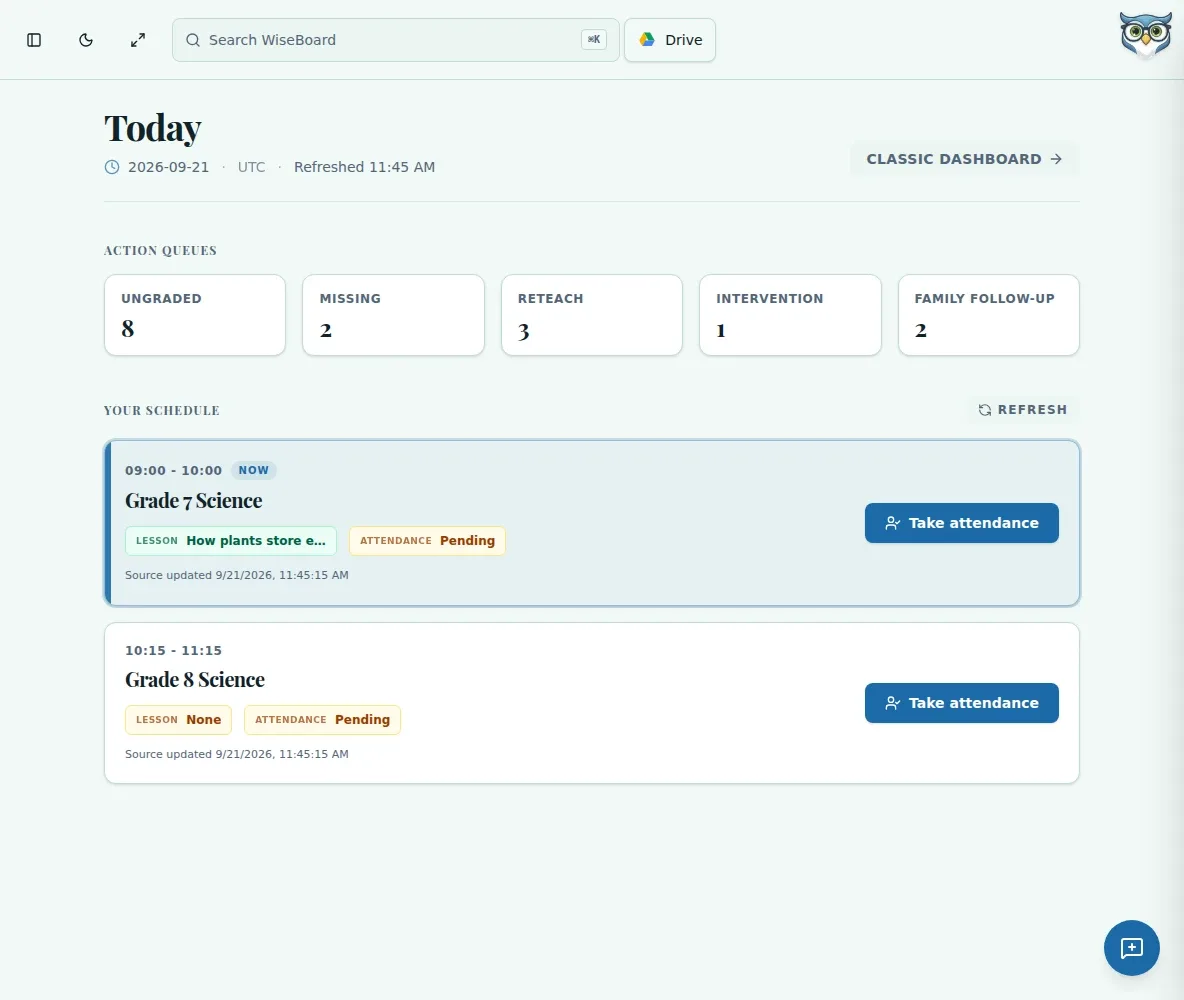Open the lesson 'How plants store e...'
Screen dimensions: 1184x1000
click(231, 541)
